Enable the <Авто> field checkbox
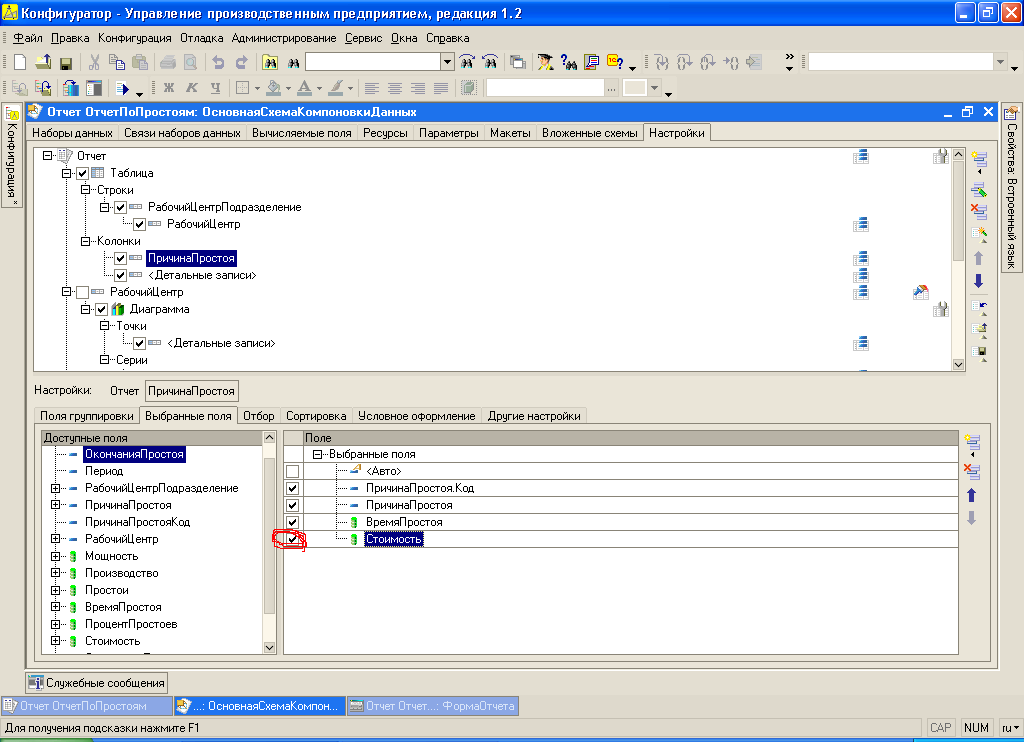Image resolution: width=1024 pixels, height=742 pixels. [292, 471]
